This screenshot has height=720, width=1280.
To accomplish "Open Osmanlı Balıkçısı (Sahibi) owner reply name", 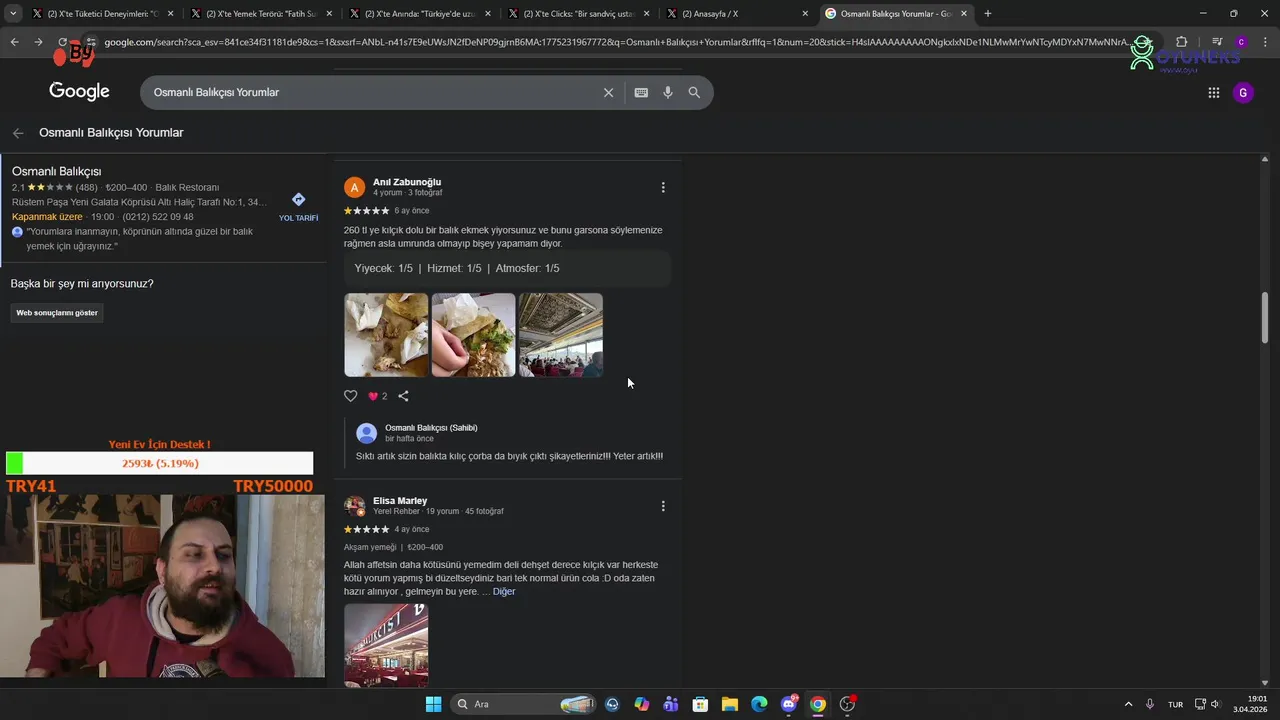I will pyautogui.click(x=431, y=428).
